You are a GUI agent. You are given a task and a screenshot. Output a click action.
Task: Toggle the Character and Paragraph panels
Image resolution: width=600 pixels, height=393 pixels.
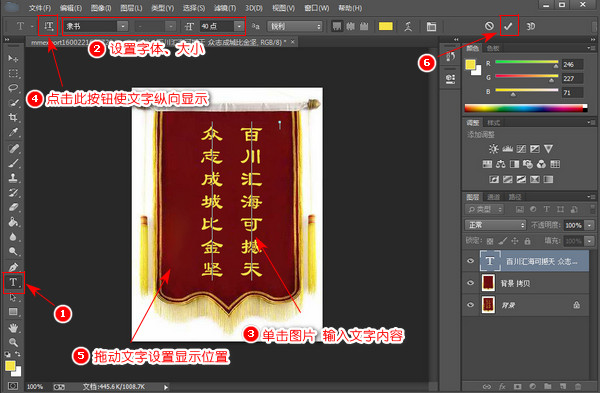pyautogui.click(x=431, y=26)
